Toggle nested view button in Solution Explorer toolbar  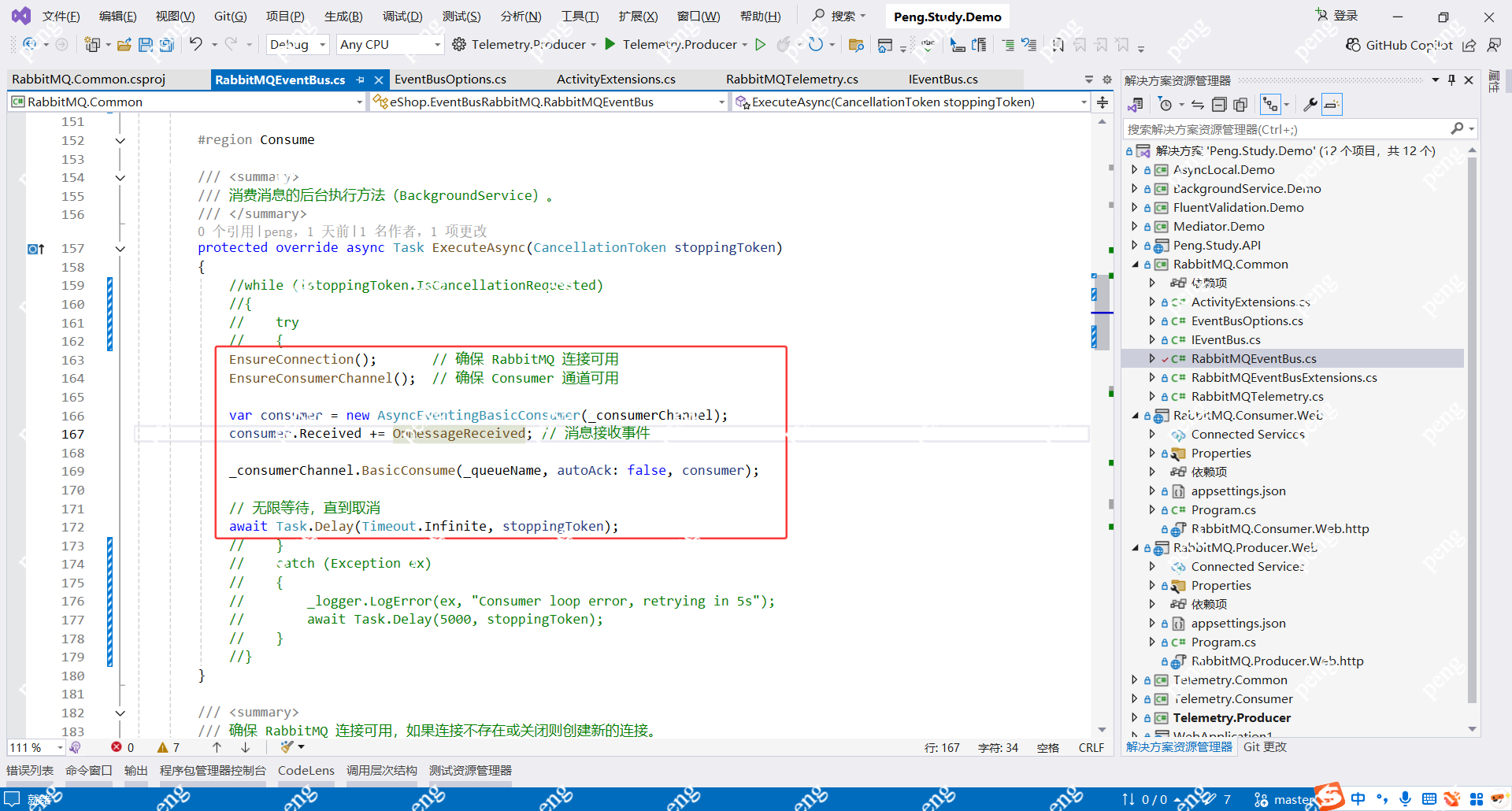1269,105
